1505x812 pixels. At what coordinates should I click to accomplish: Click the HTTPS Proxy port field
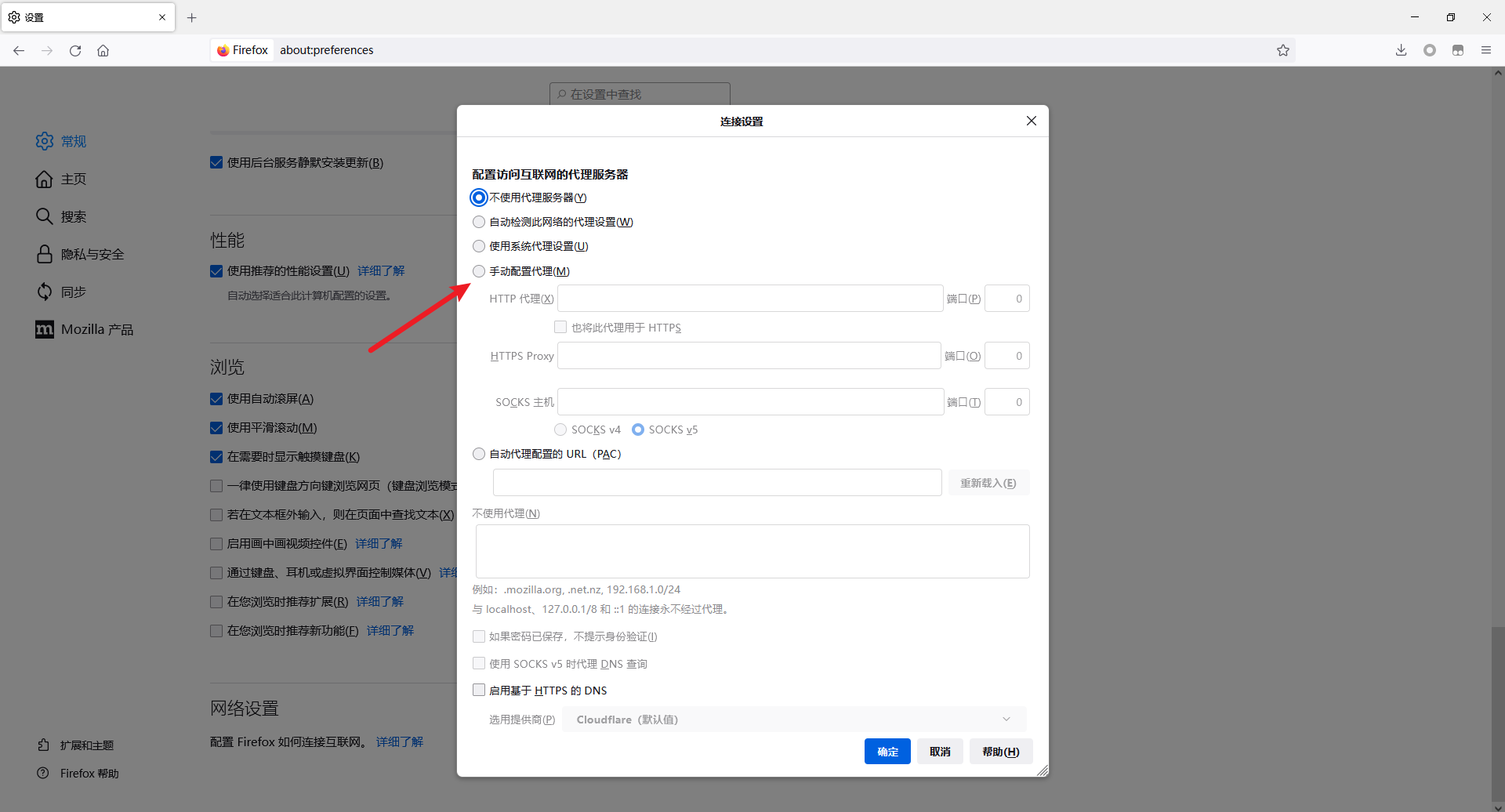pyautogui.click(x=1007, y=356)
